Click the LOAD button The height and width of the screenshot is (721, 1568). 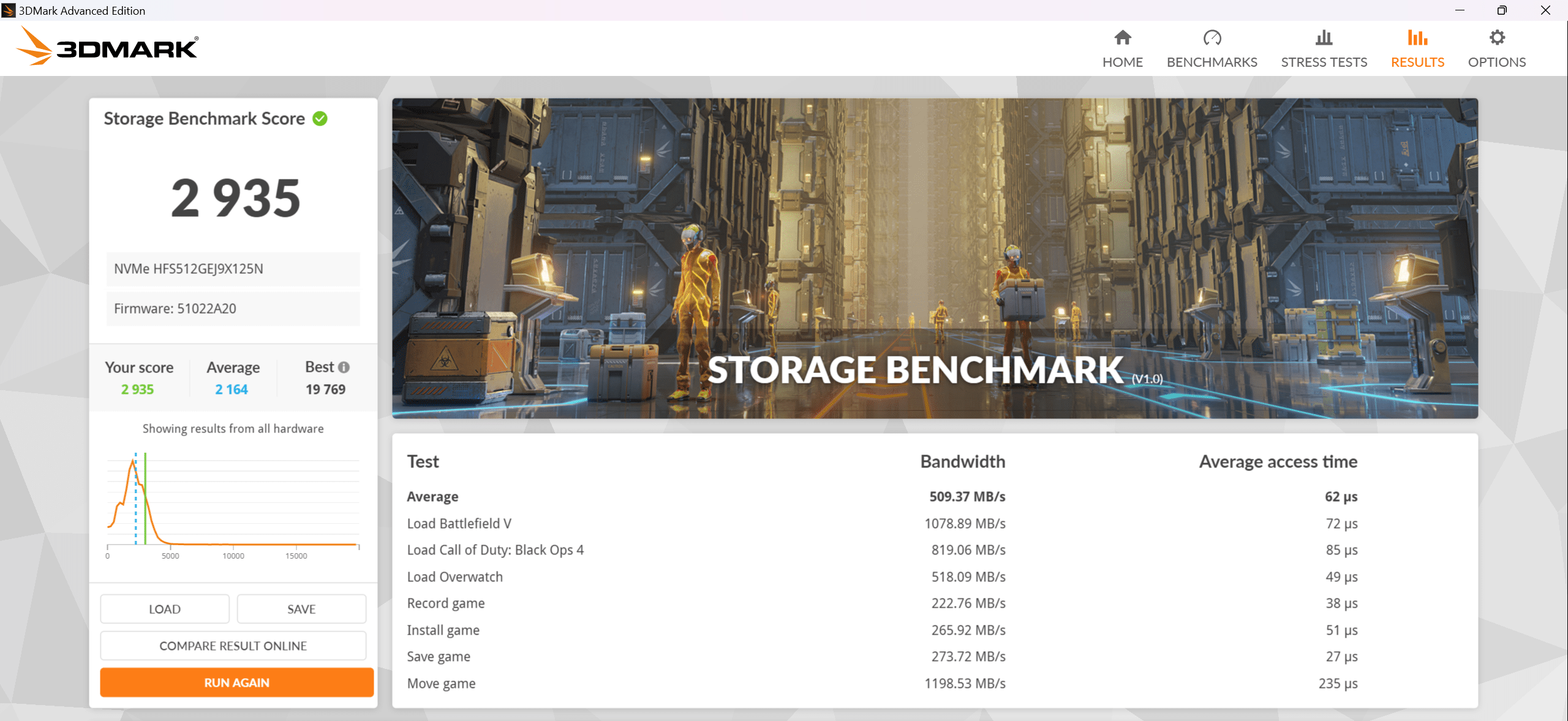pos(164,609)
